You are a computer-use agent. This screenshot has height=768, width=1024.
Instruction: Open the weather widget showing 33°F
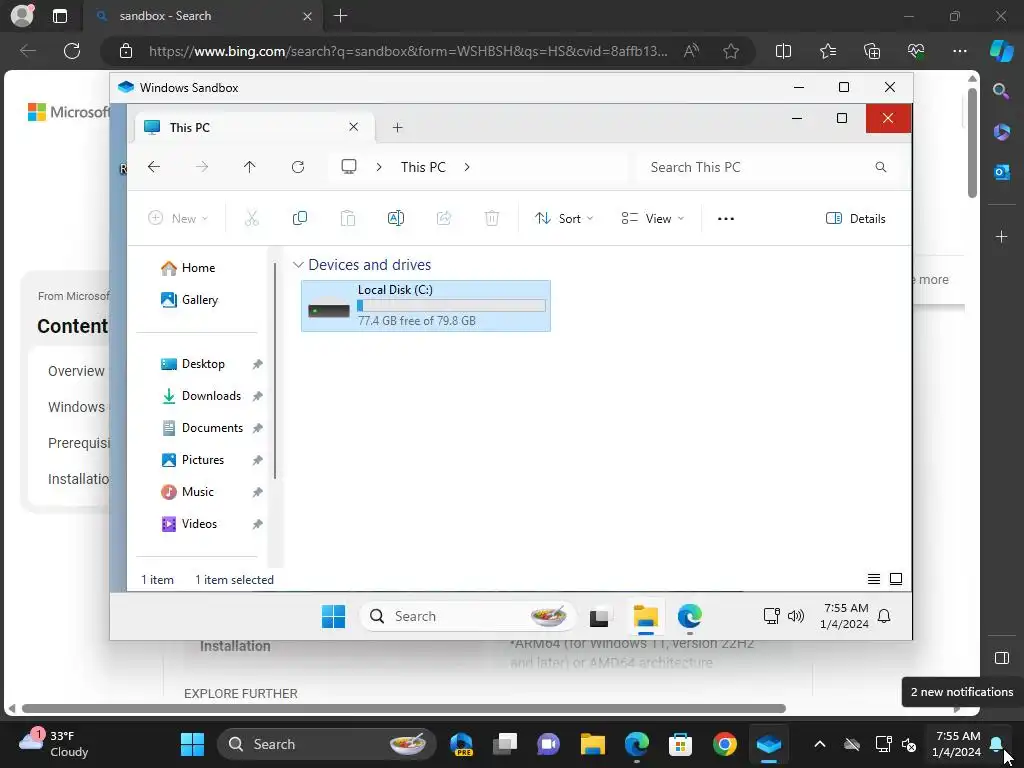[54, 743]
